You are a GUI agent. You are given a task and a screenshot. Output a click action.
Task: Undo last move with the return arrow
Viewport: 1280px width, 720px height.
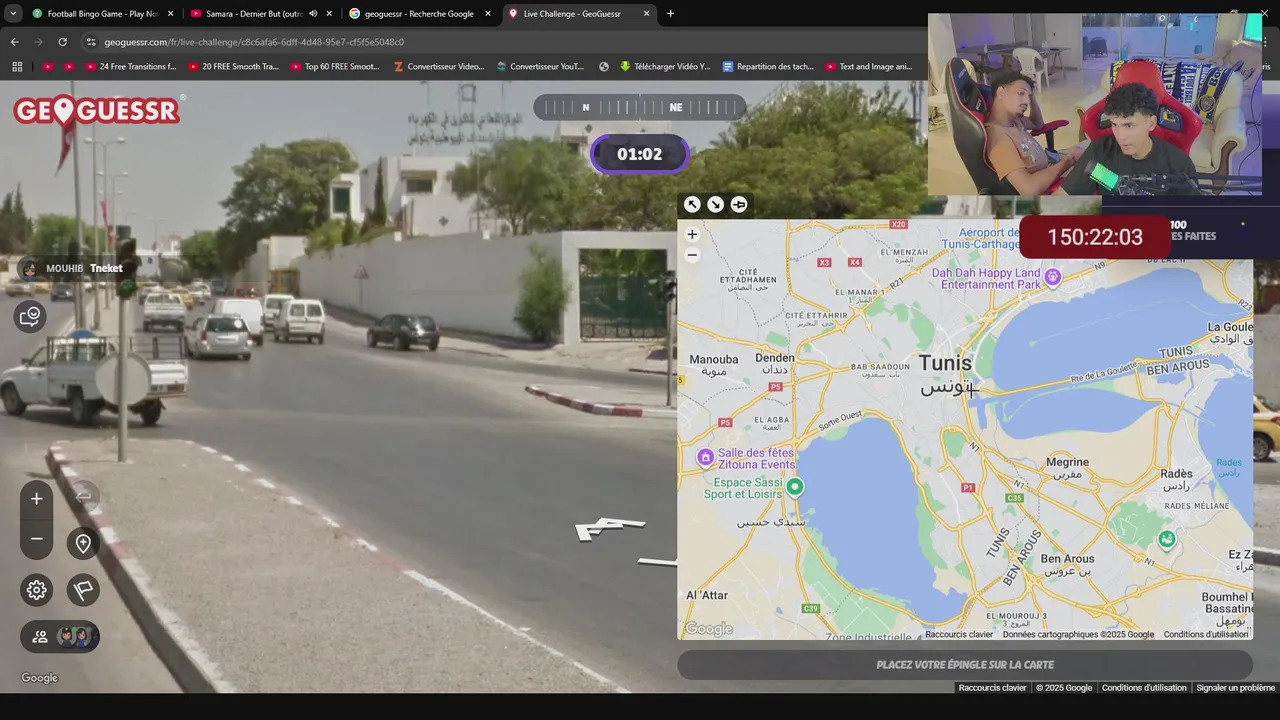pos(84,495)
